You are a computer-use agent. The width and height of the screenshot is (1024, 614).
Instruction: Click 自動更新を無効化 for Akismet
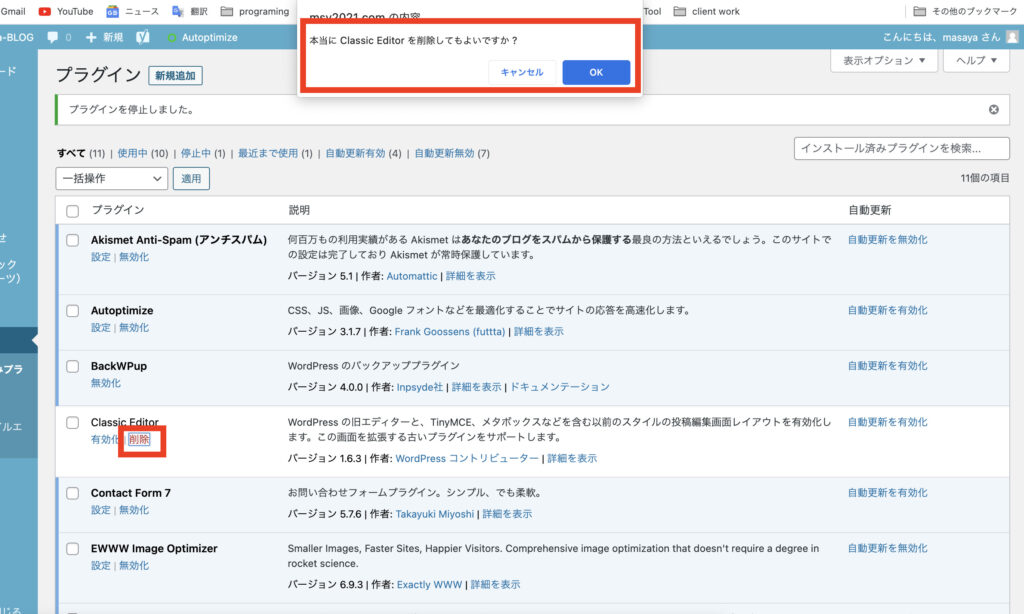pos(888,240)
